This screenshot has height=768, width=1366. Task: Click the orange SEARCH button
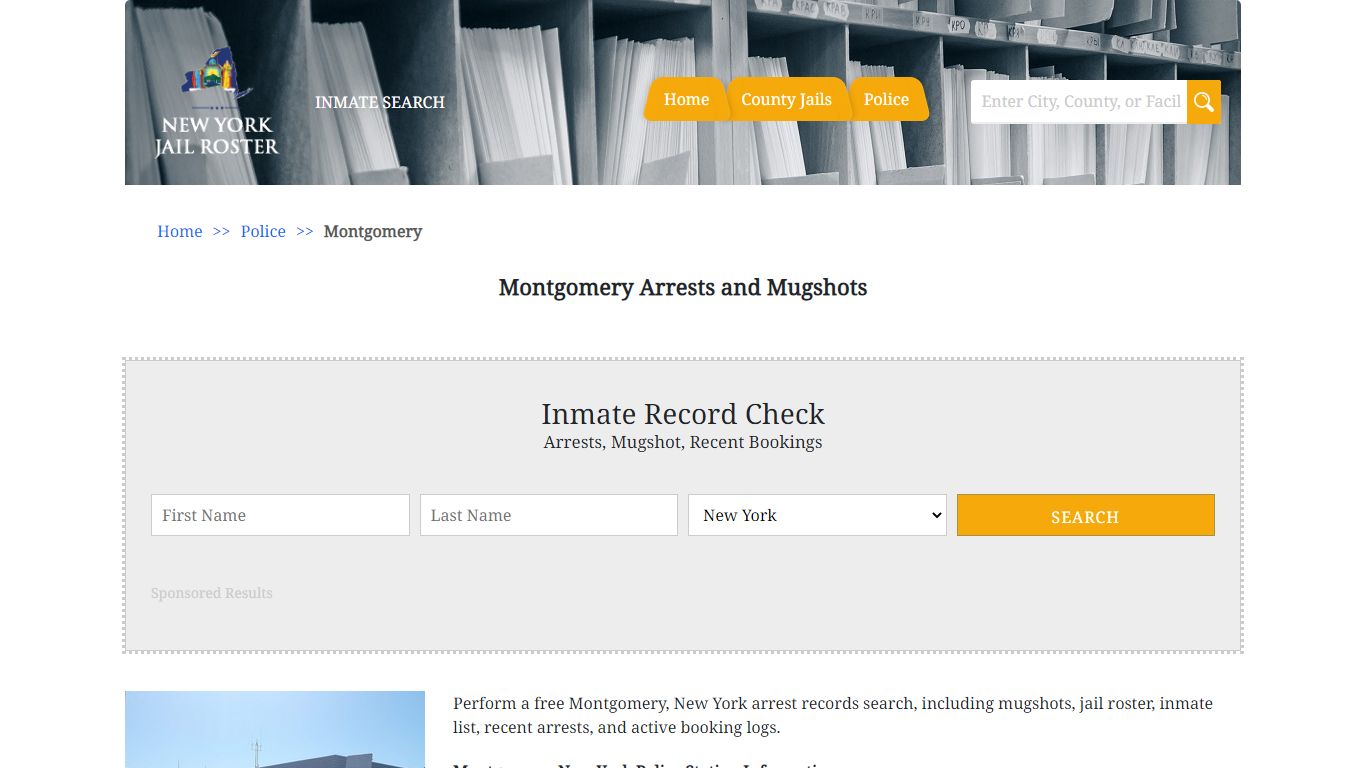point(1086,515)
